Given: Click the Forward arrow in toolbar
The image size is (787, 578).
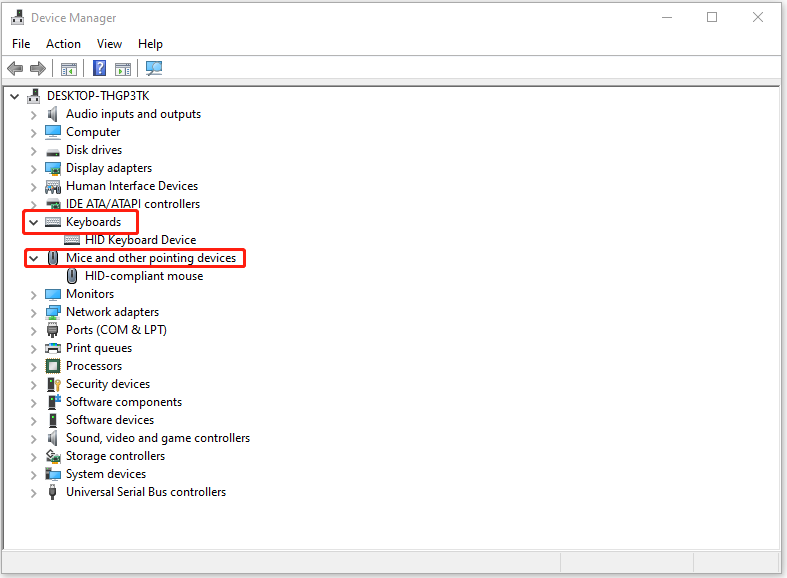Looking at the screenshot, I should point(38,69).
